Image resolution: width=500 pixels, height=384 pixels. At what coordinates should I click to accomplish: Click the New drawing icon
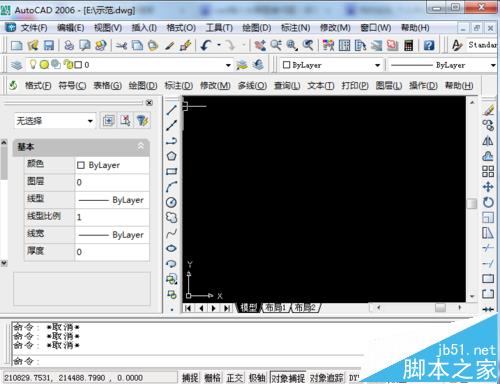click(x=16, y=45)
